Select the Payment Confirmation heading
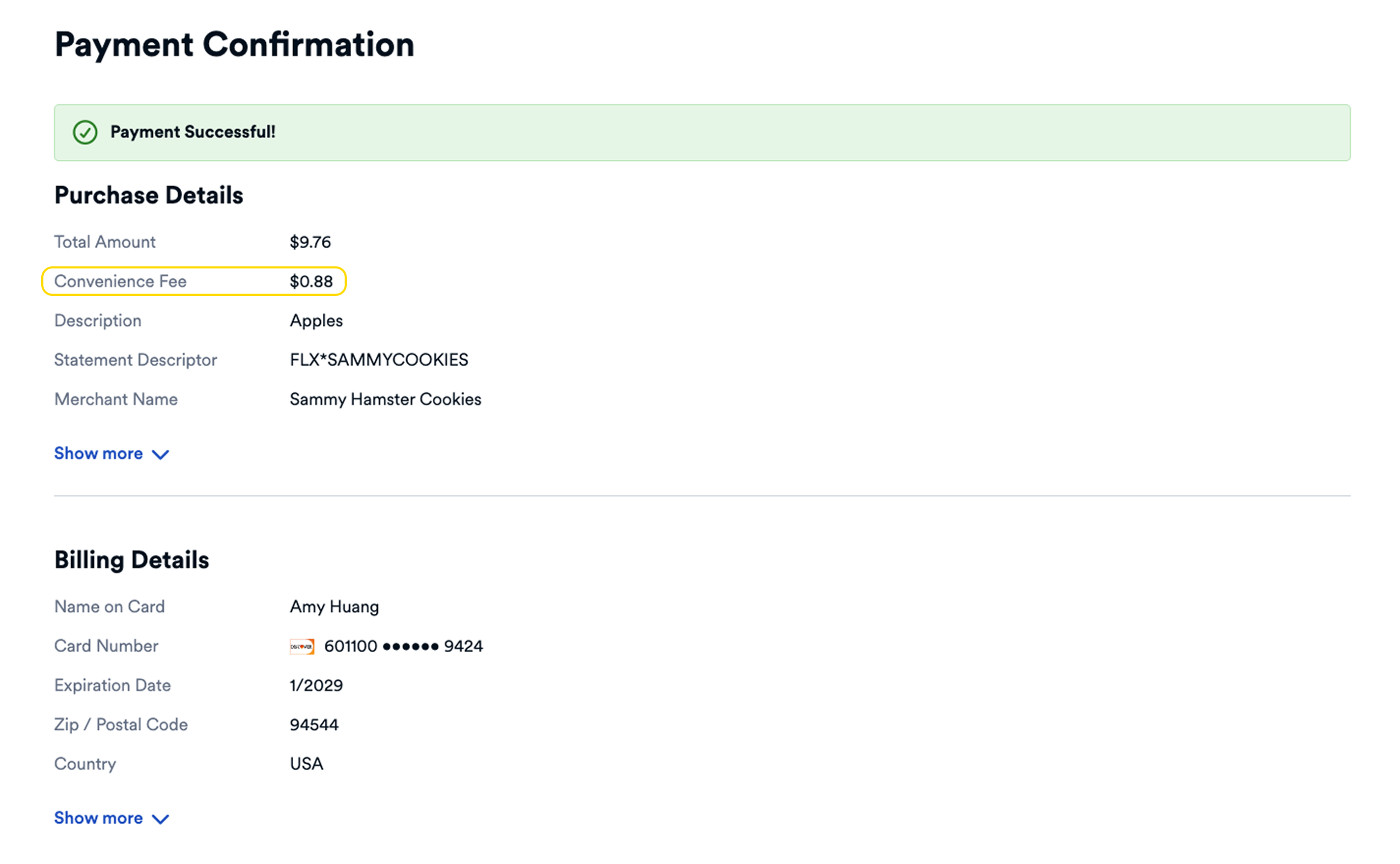The height and width of the screenshot is (864, 1400). pos(234,45)
